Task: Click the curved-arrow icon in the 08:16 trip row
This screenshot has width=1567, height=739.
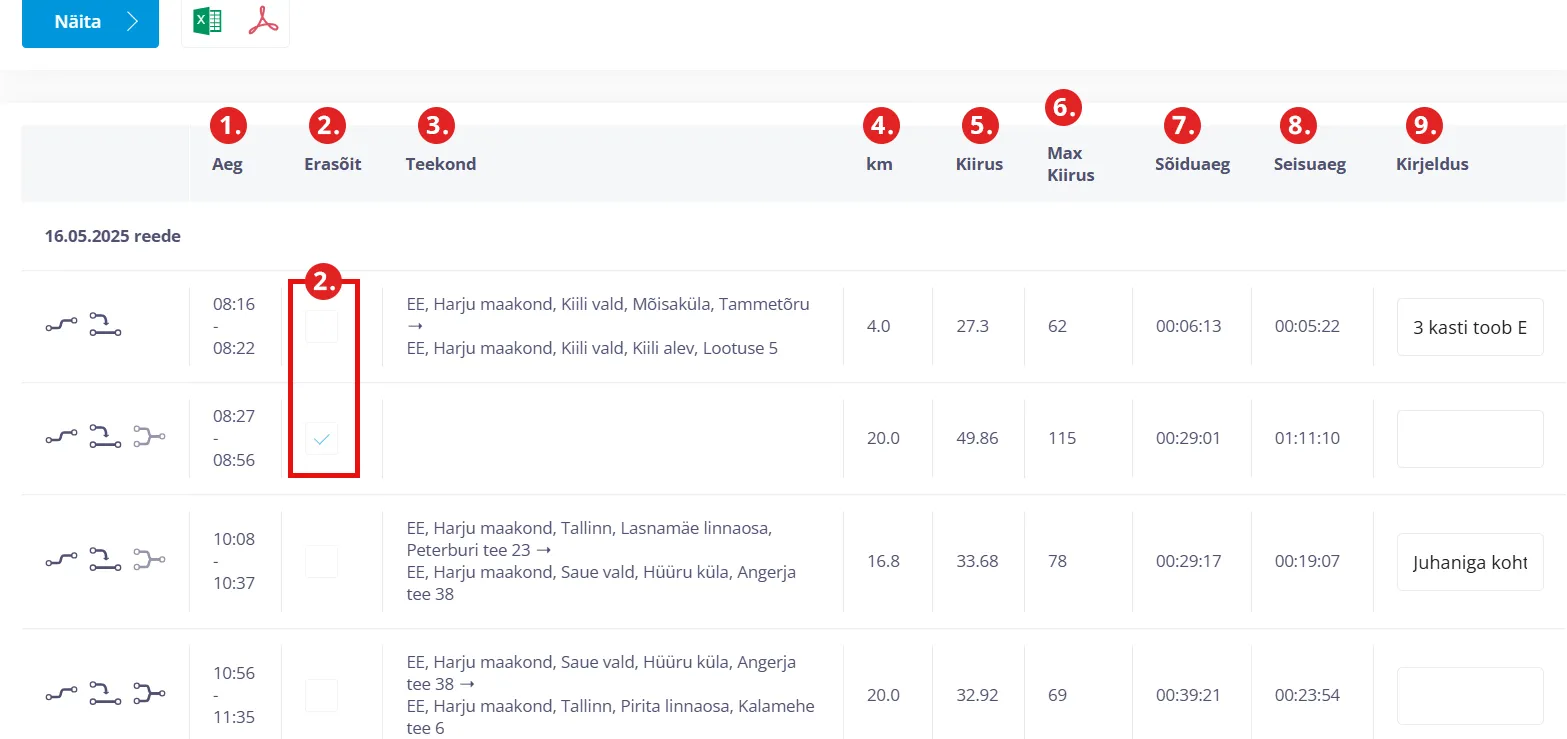Action: point(105,325)
